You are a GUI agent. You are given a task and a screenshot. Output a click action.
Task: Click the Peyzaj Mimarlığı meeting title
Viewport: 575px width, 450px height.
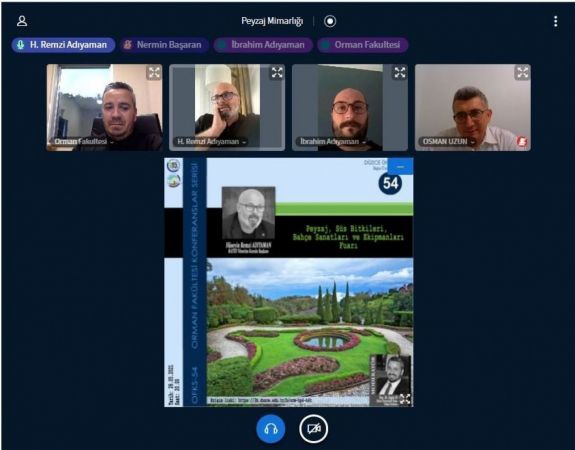pos(272,21)
